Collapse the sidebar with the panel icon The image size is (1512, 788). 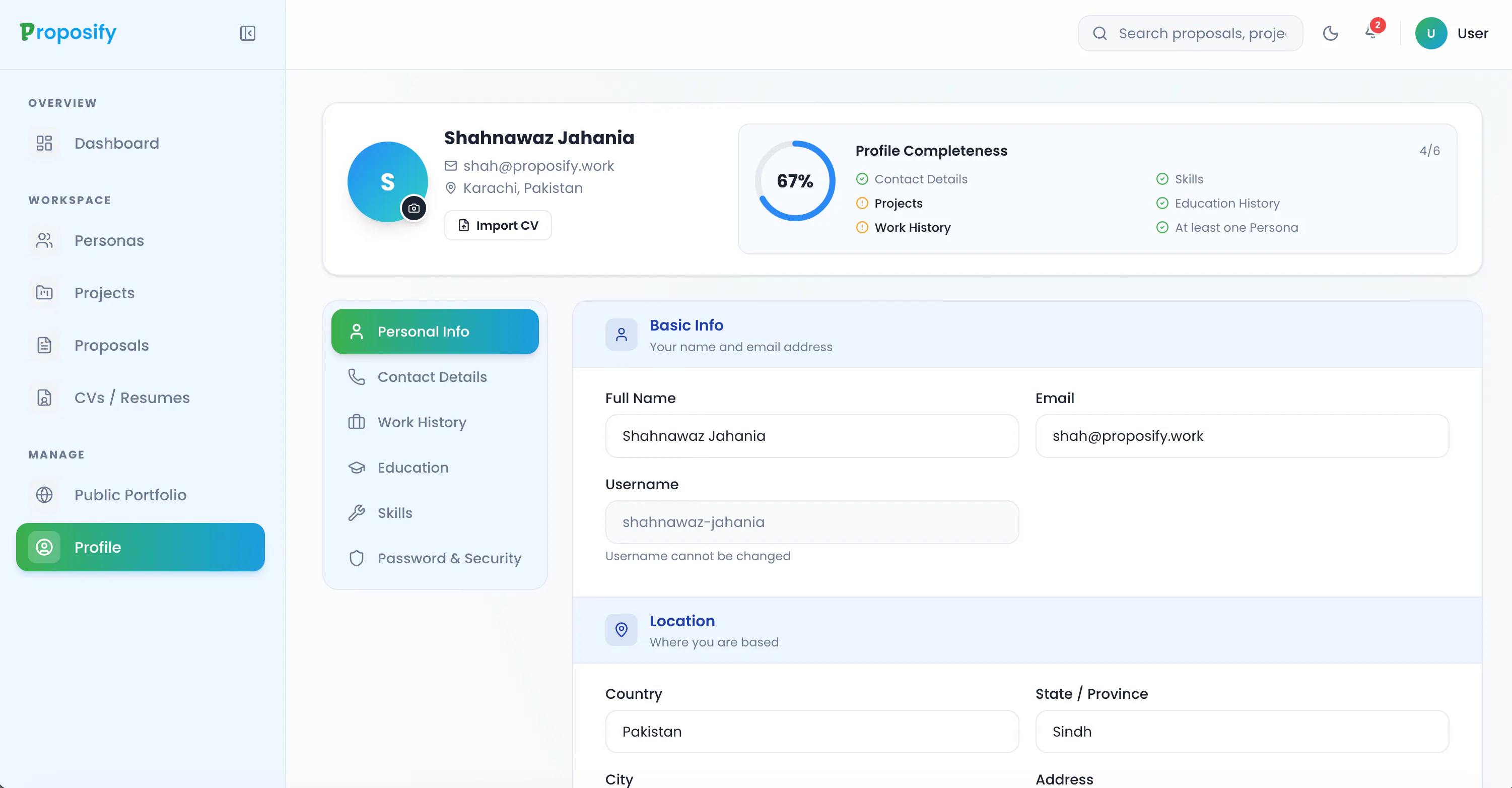[x=247, y=33]
